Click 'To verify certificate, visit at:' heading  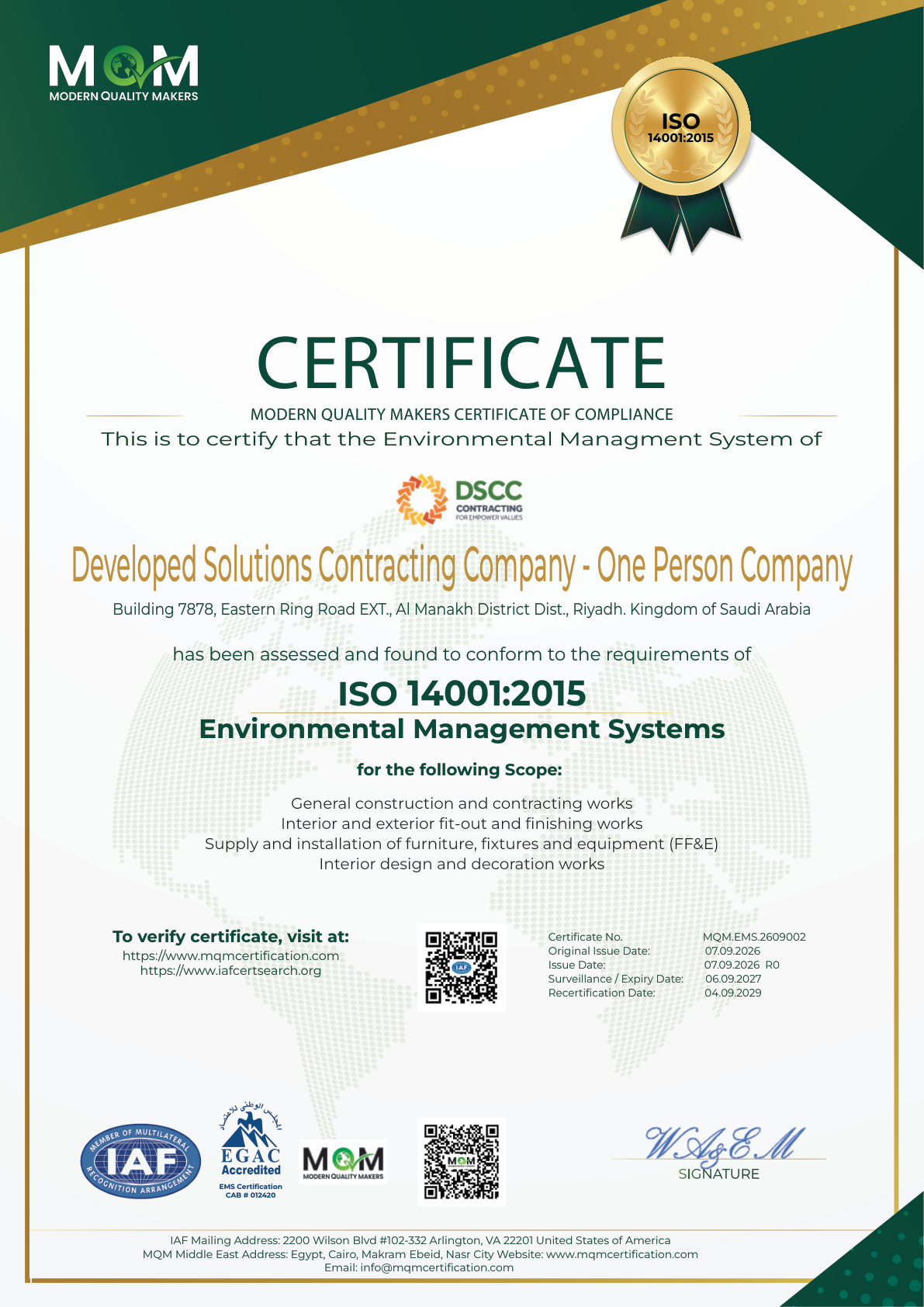point(230,937)
